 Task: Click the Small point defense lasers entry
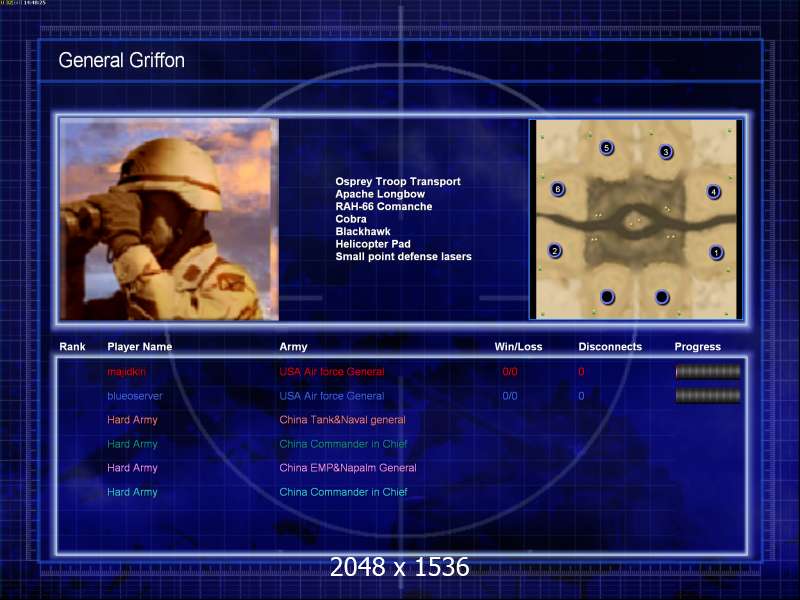coord(404,256)
